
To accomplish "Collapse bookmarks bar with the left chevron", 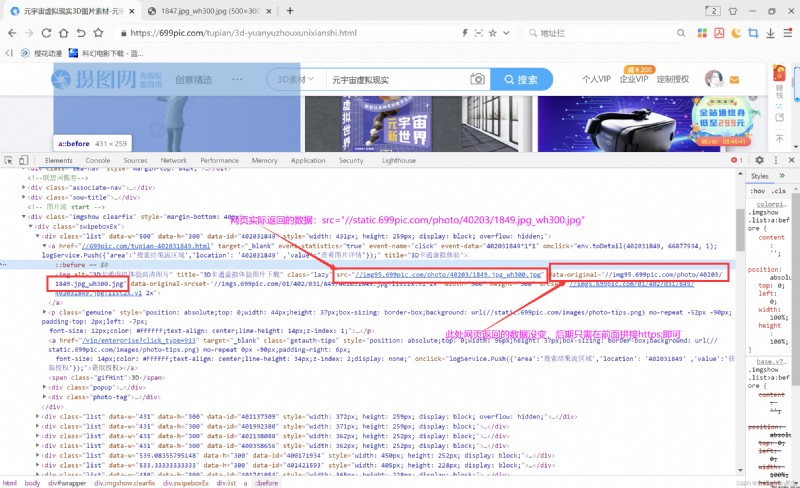I will 9,53.
